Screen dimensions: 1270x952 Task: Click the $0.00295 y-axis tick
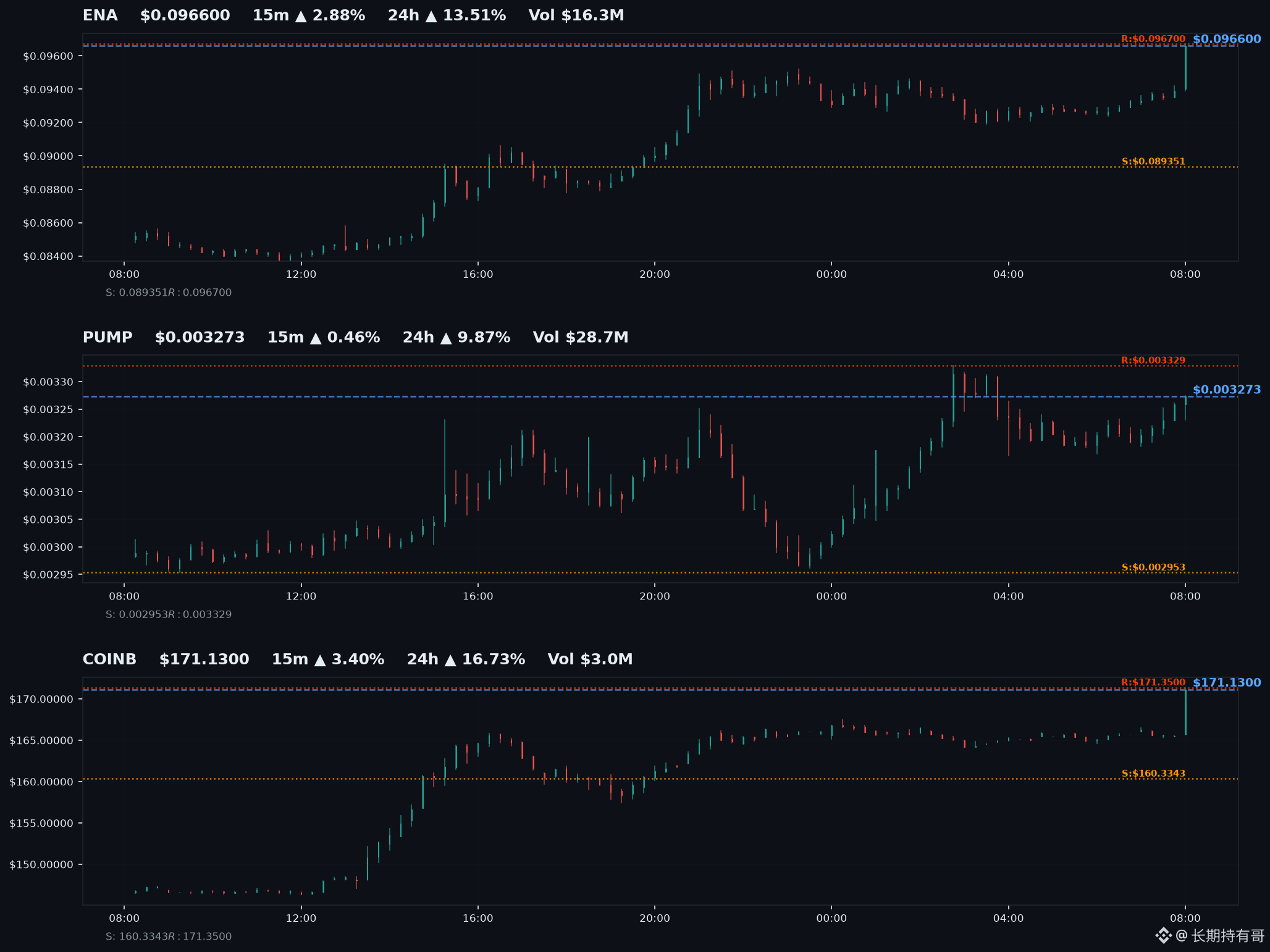pos(48,575)
